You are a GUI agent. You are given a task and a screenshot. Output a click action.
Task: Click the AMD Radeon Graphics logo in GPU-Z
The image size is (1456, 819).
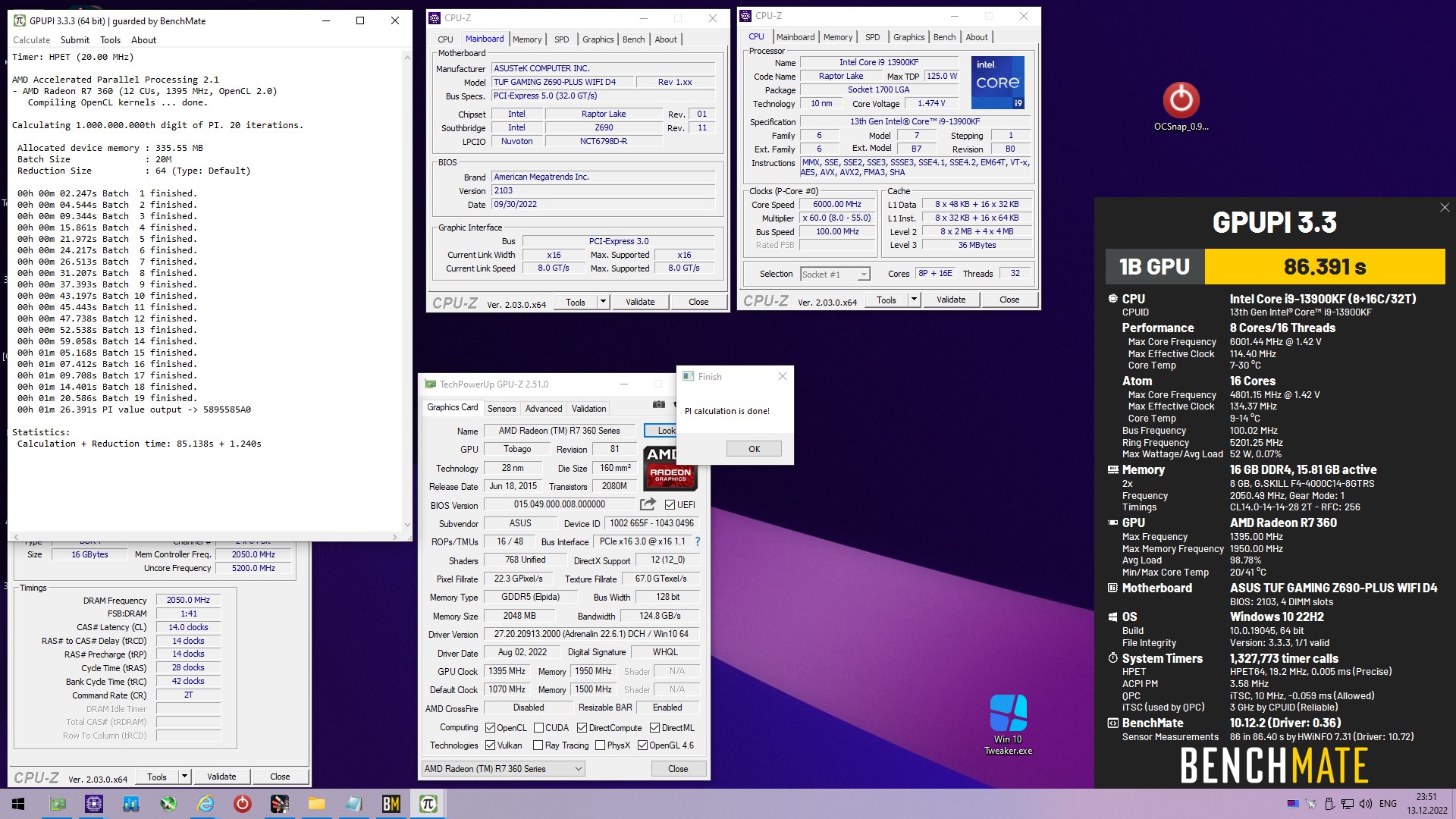pos(670,467)
